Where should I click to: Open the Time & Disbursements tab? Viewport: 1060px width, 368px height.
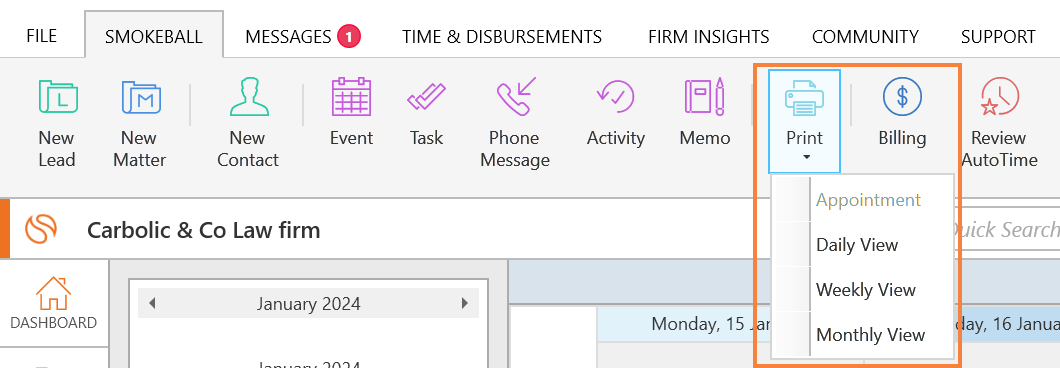(502, 37)
